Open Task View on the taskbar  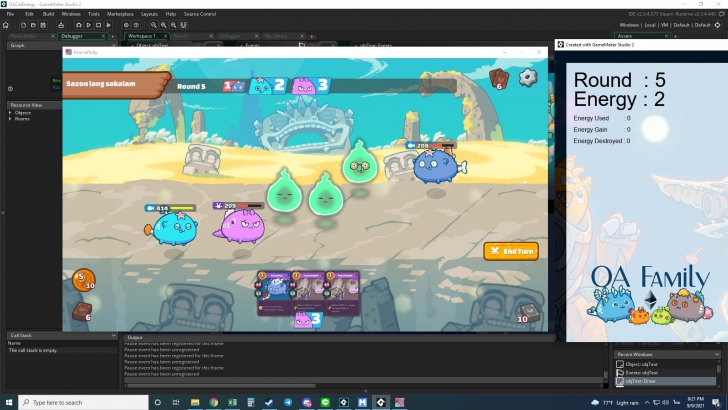pyautogui.click(x=176, y=402)
